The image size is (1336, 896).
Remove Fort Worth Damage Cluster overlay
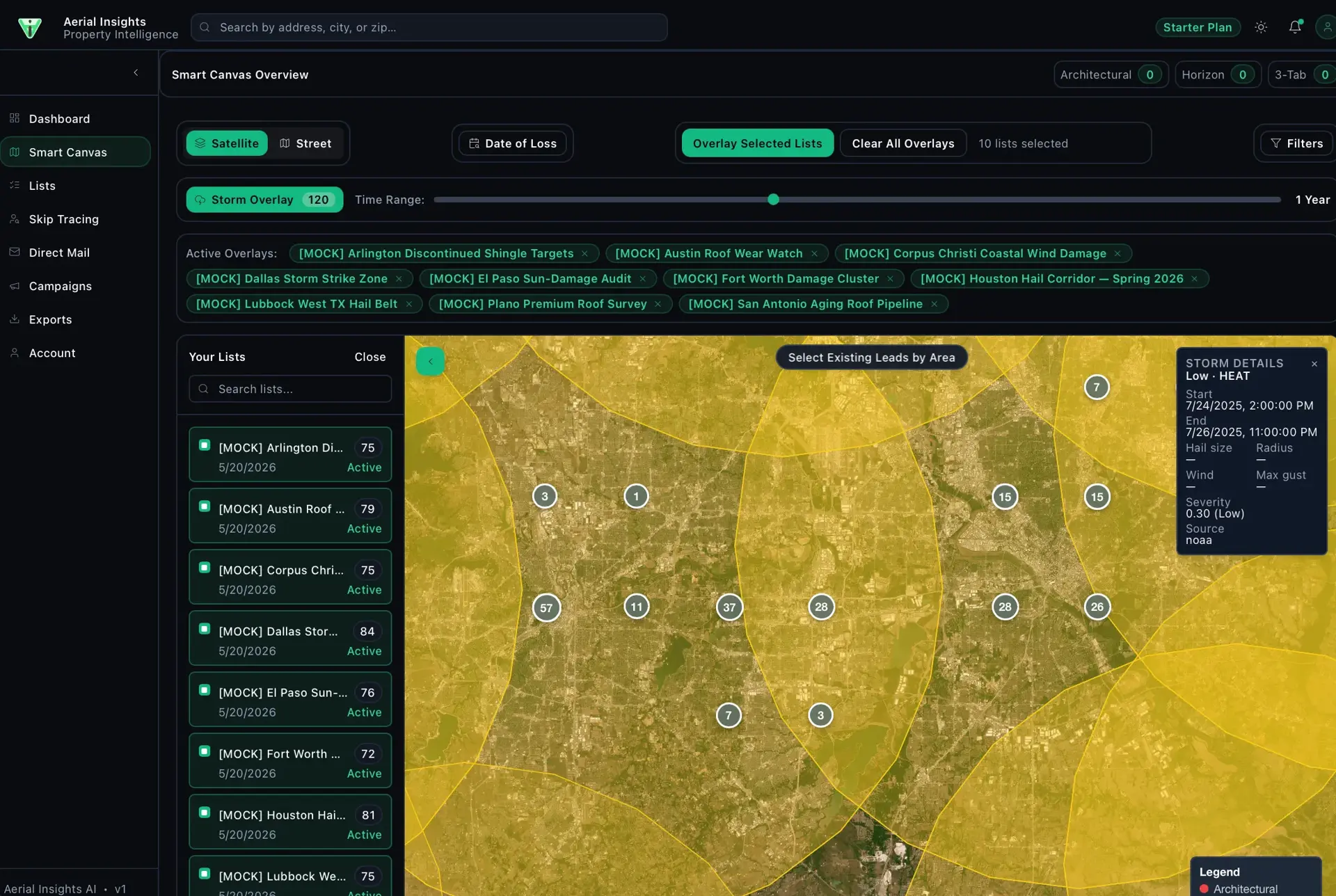pyautogui.click(x=890, y=279)
